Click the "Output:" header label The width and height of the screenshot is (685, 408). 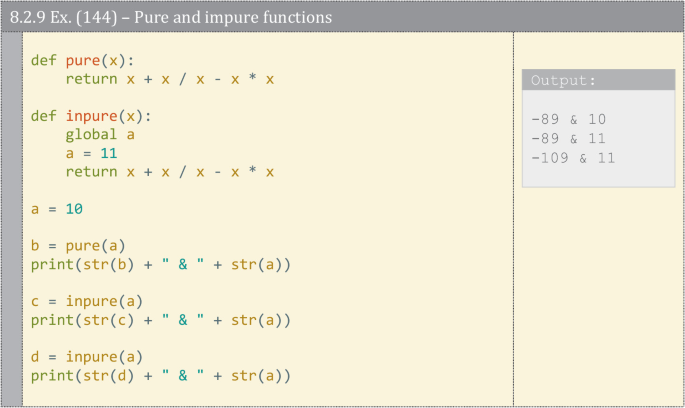(563, 80)
